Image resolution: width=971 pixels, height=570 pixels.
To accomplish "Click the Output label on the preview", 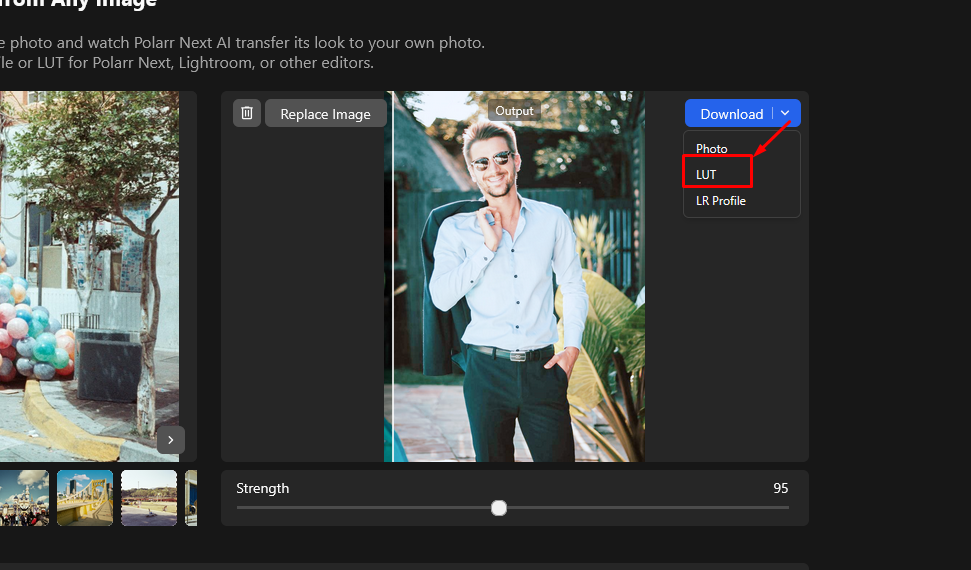I will click(515, 111).
